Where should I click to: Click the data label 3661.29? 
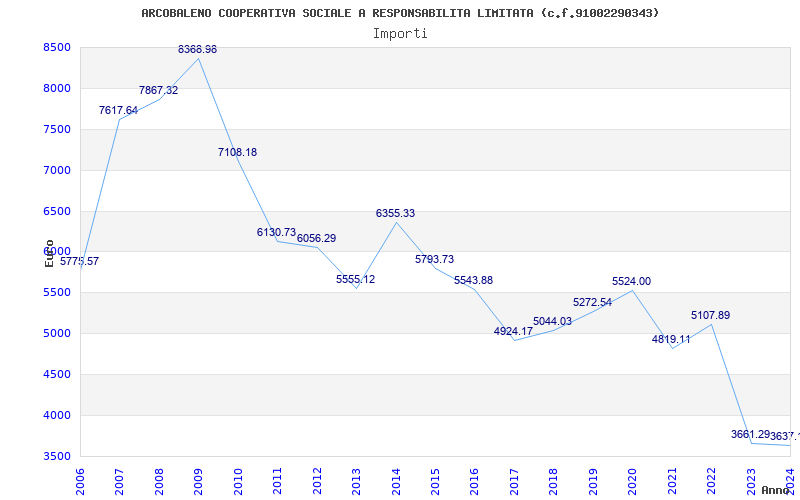(x=750, y=434)
